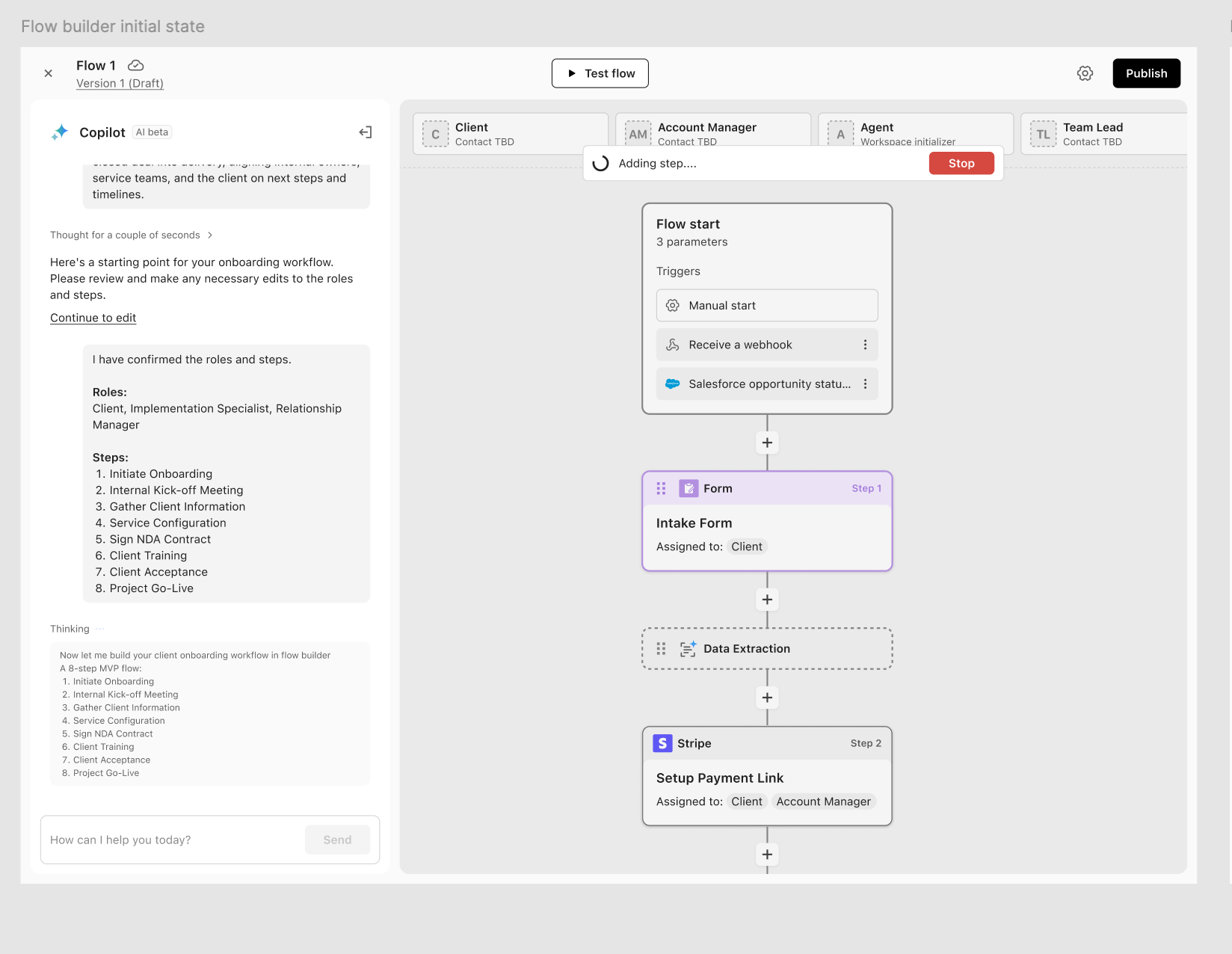
Task: Add a step below Data Extraction with plus
Action: click(767, 698)
